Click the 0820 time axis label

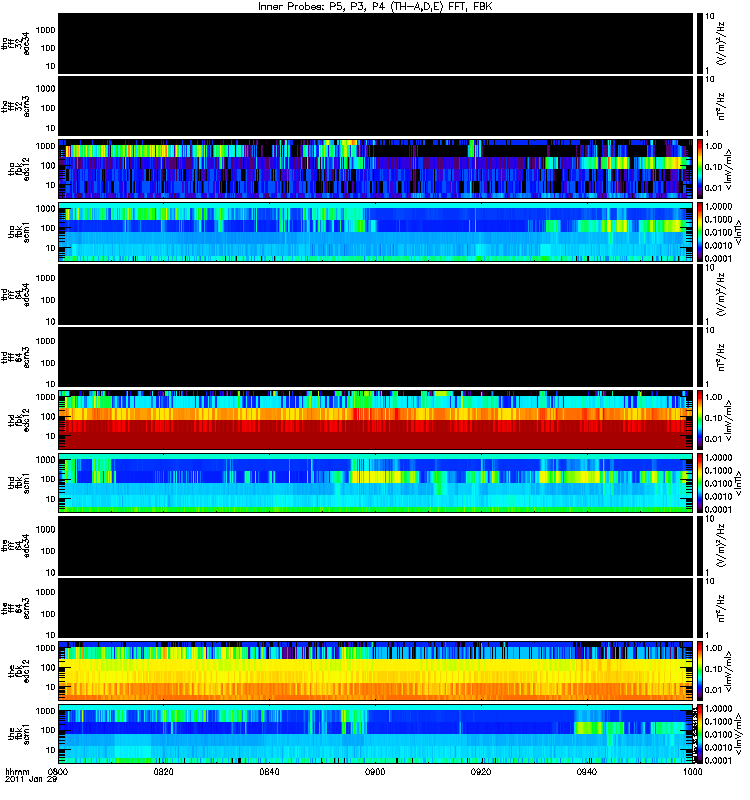coord(164,771)
